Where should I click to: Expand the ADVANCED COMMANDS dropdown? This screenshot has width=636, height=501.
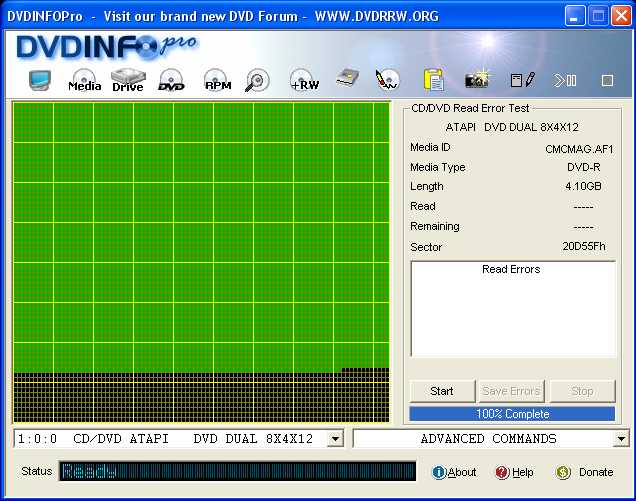(x=621, y=439)
